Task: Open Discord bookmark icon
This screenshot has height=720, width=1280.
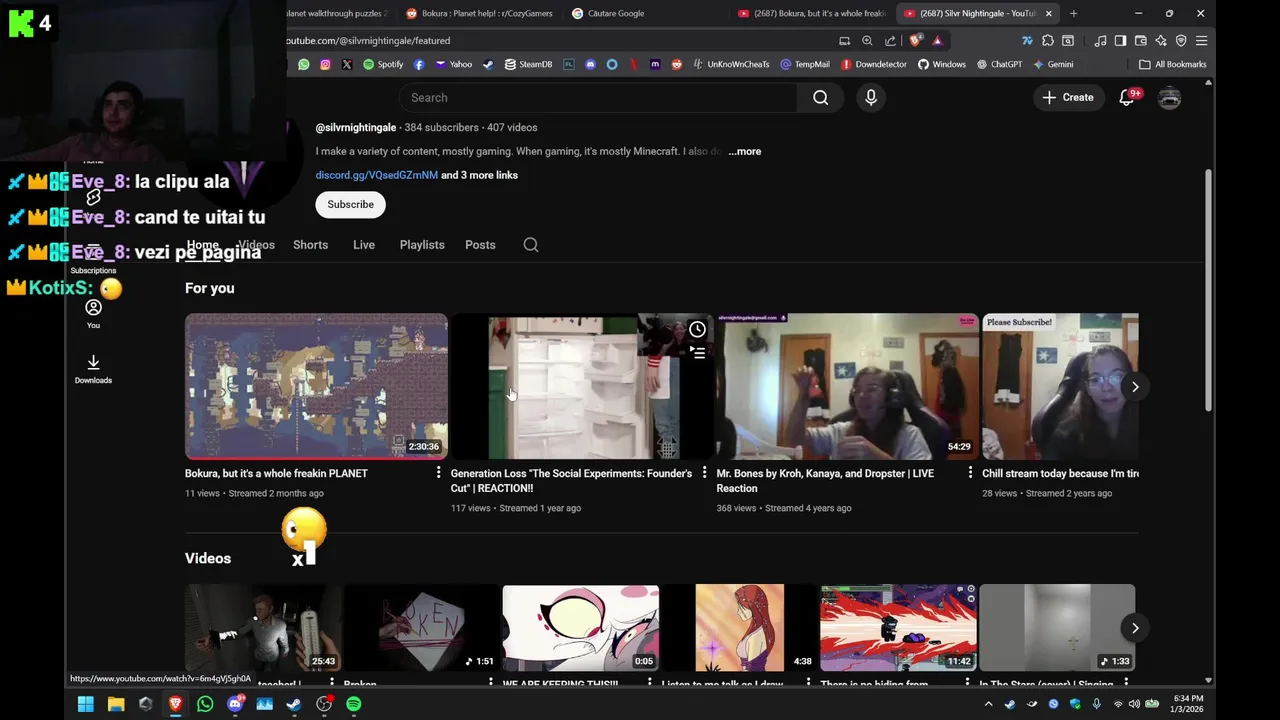Action: click(x=590, y=64)
